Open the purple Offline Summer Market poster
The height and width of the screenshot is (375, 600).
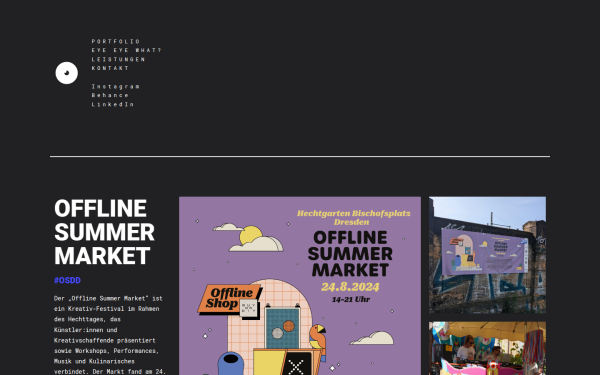pos(300,286)
